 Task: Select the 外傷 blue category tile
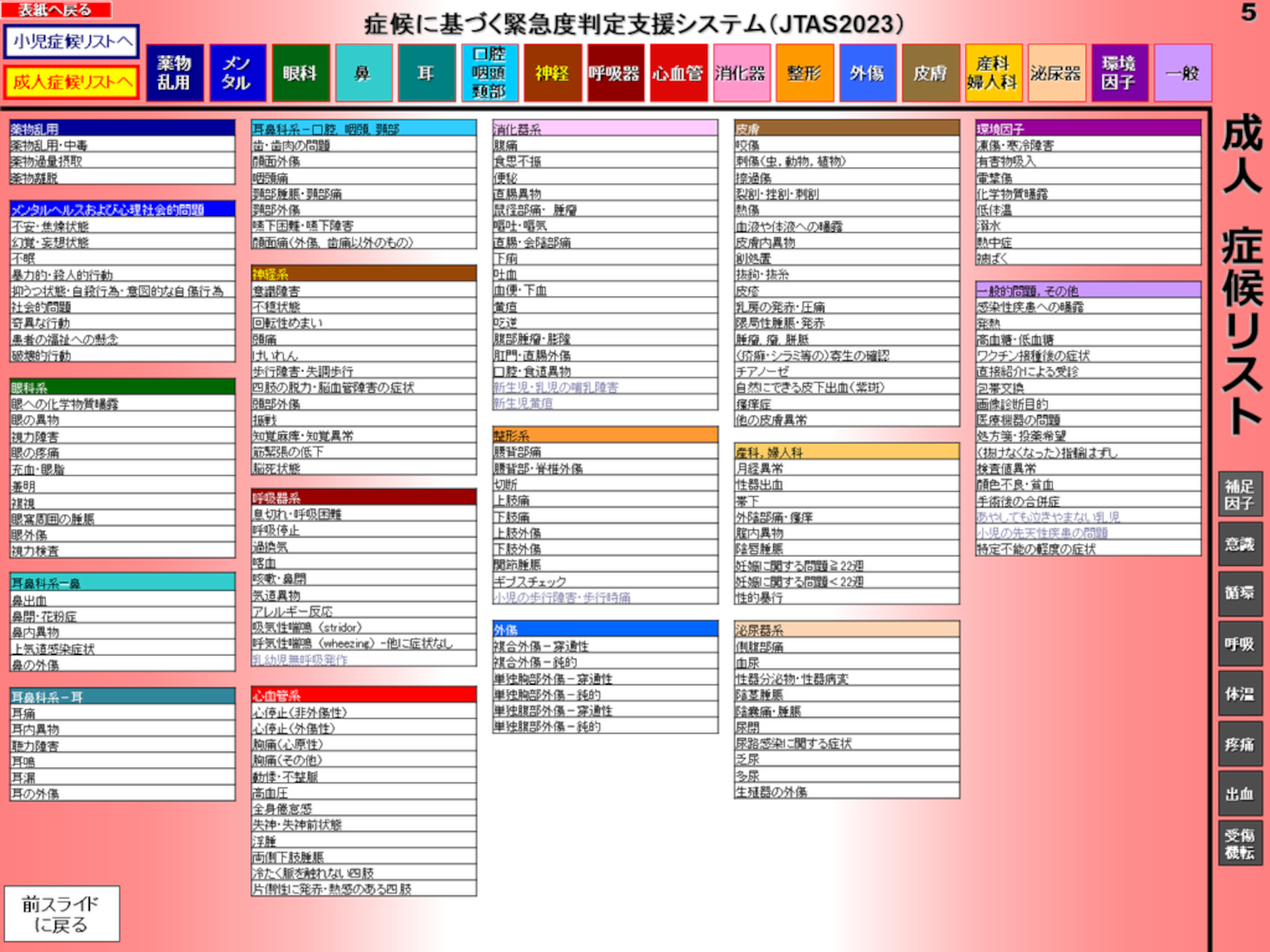click(x=867, y=73)
